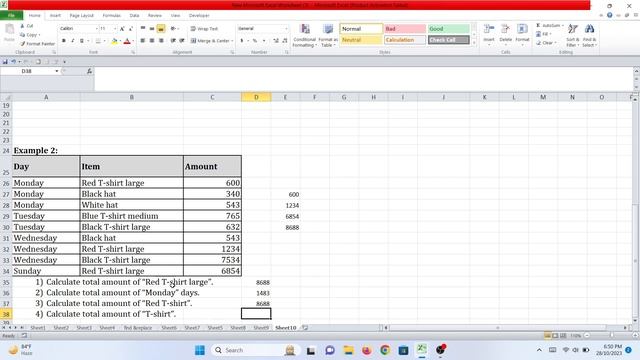Increase font size with Grow Font icon
The image size is (640, 360).
122,29
